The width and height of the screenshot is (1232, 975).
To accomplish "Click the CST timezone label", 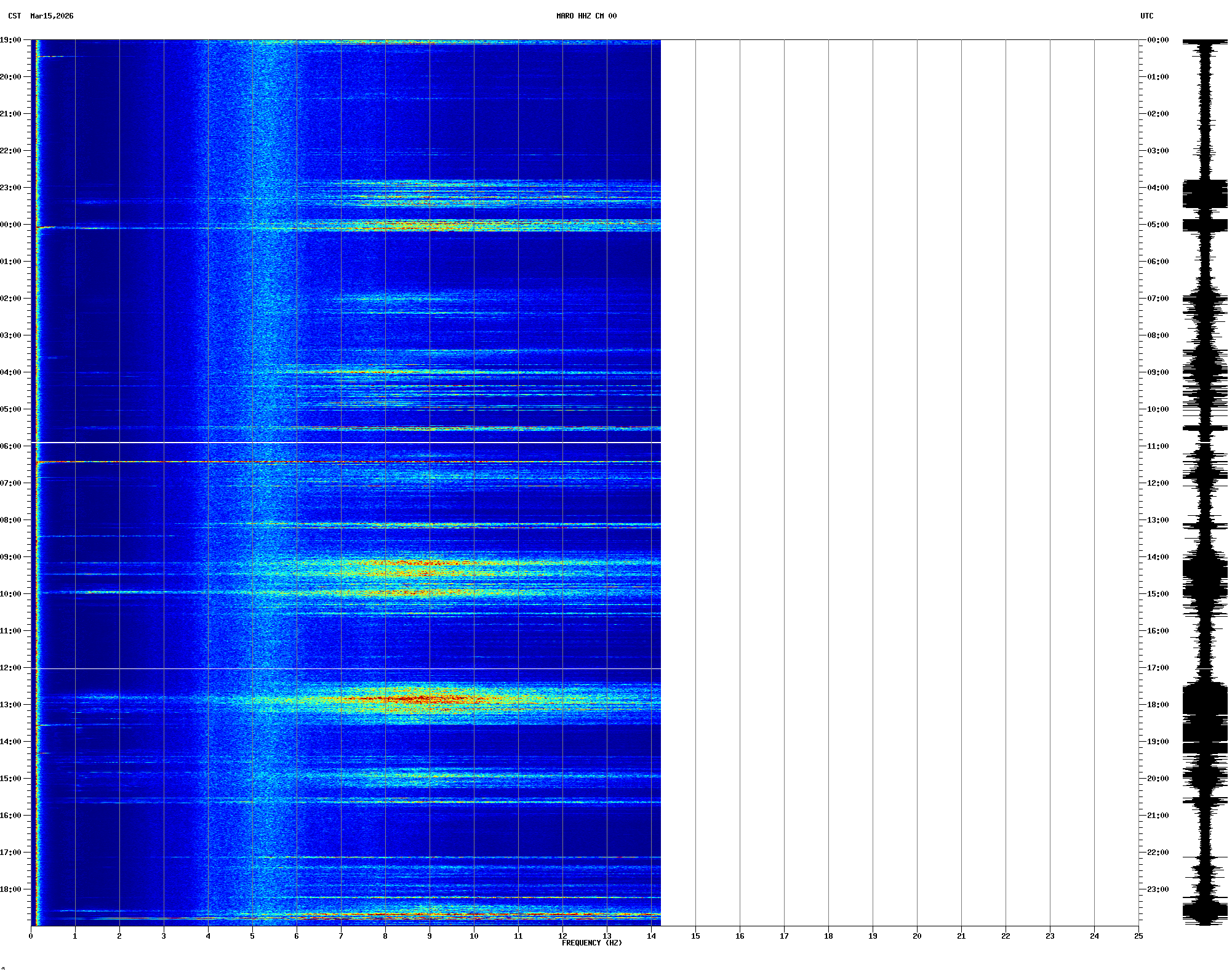I will coord(14,16).
